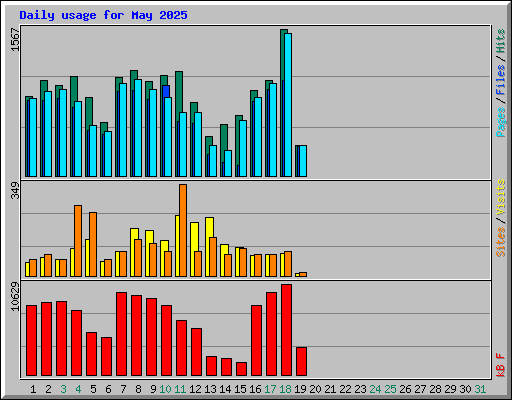Select day label 6 on the x-axis
The width and height of the screenshot is (512, 400).
tap(108, 389)
